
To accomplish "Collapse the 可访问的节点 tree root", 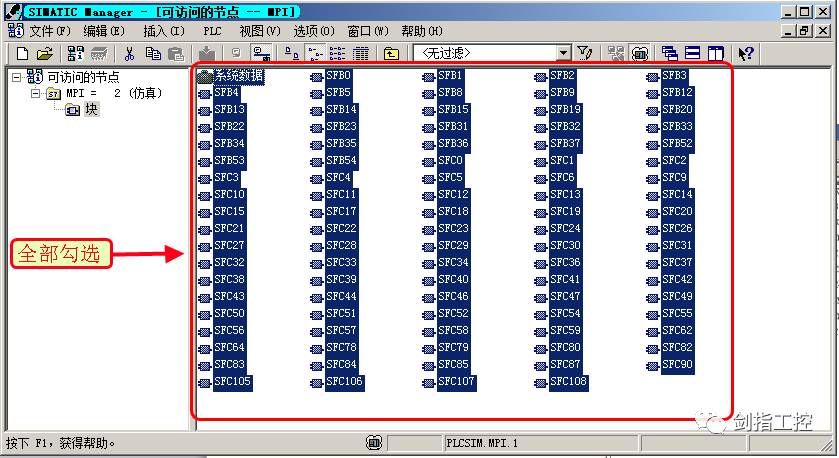I will click(17, 77).
